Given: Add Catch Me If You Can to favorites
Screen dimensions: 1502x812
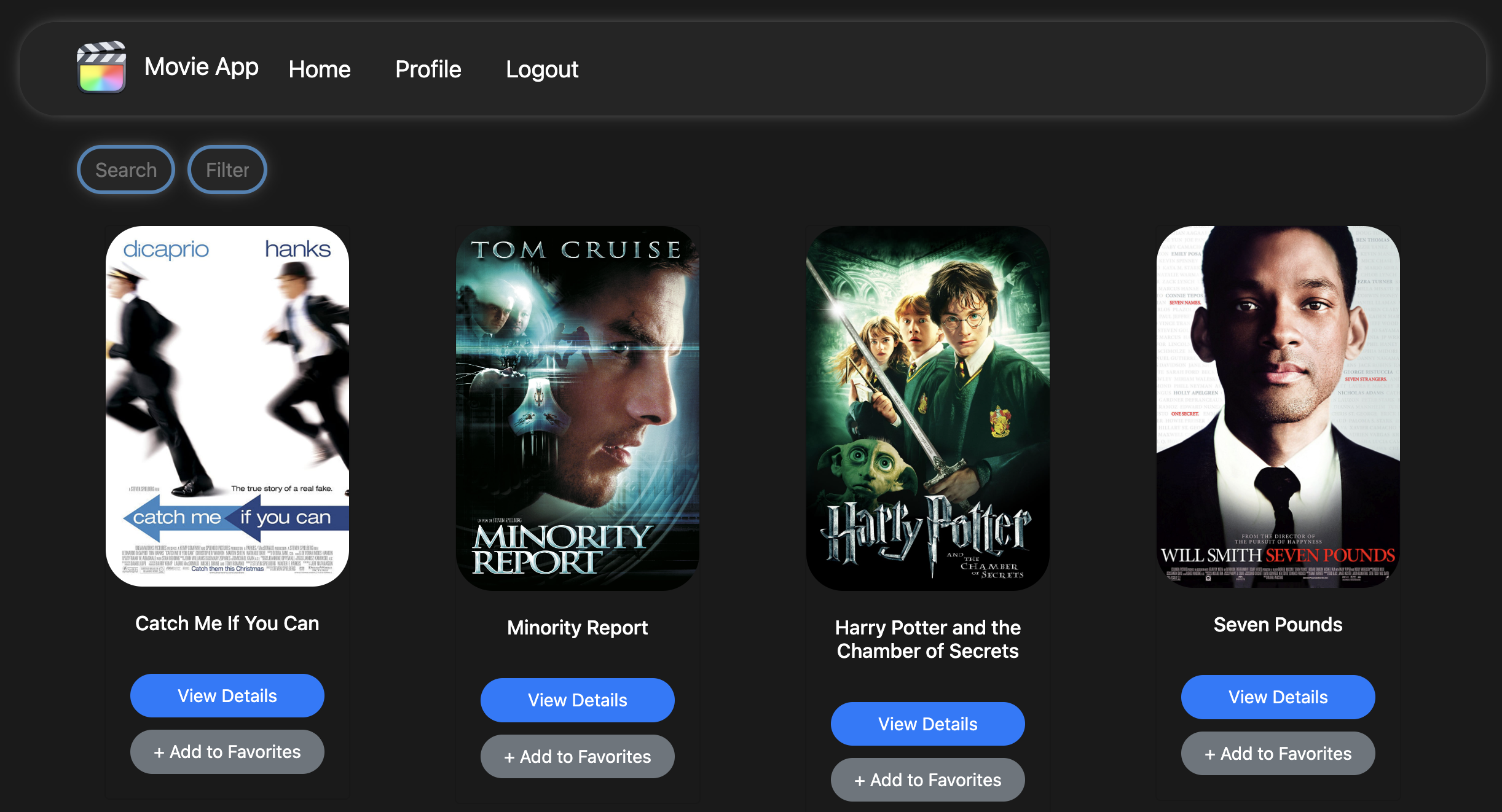Looking at the screenshot, I should click(x=227, y=751).
